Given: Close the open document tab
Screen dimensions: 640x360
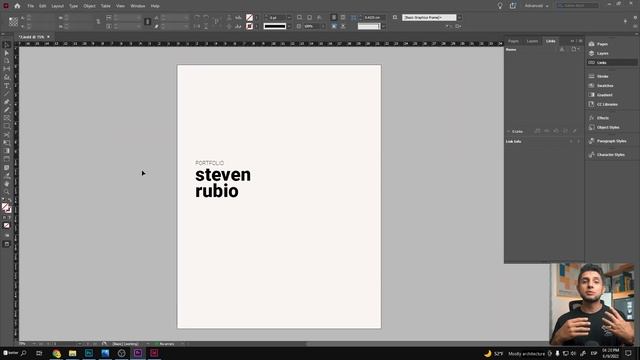Looking at the screenshot, I should pos(48,37).
